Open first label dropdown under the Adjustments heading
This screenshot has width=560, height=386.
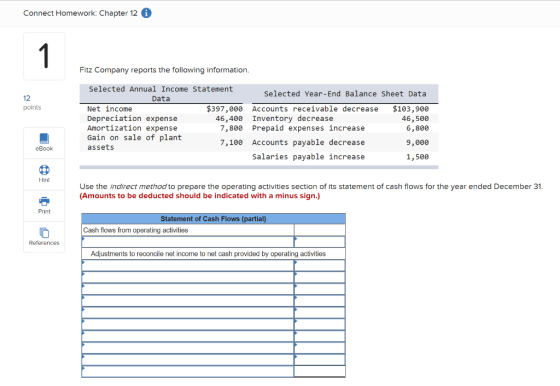(188, 265)
